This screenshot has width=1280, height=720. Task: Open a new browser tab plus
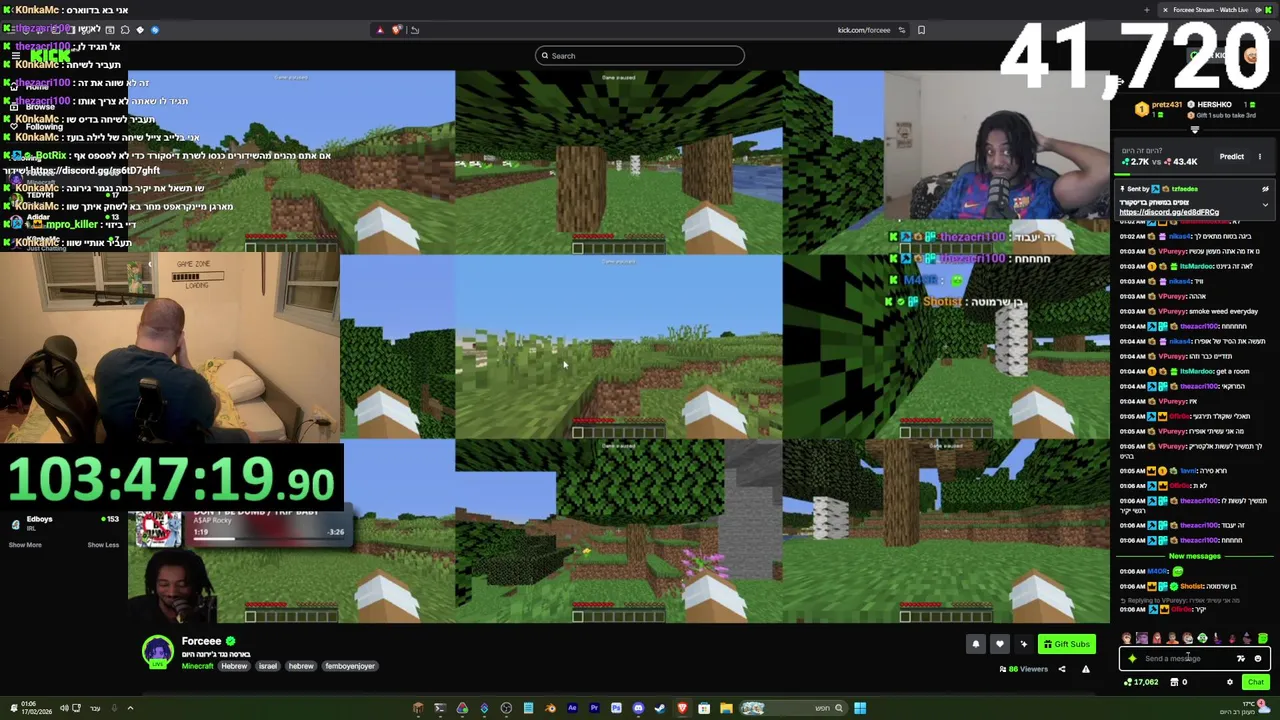1147,10
